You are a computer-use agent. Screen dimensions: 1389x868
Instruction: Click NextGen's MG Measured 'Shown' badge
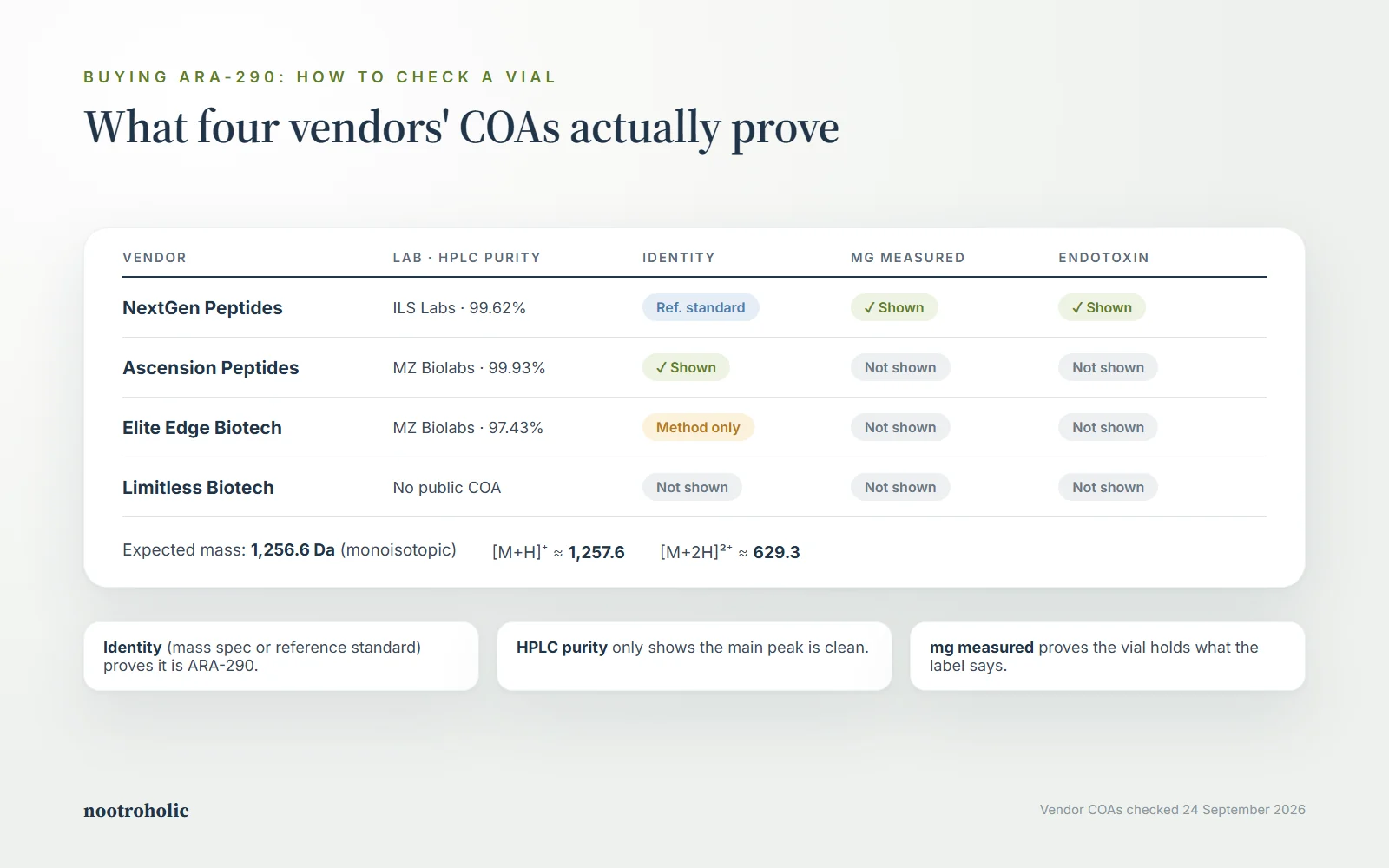pos(894,307)
